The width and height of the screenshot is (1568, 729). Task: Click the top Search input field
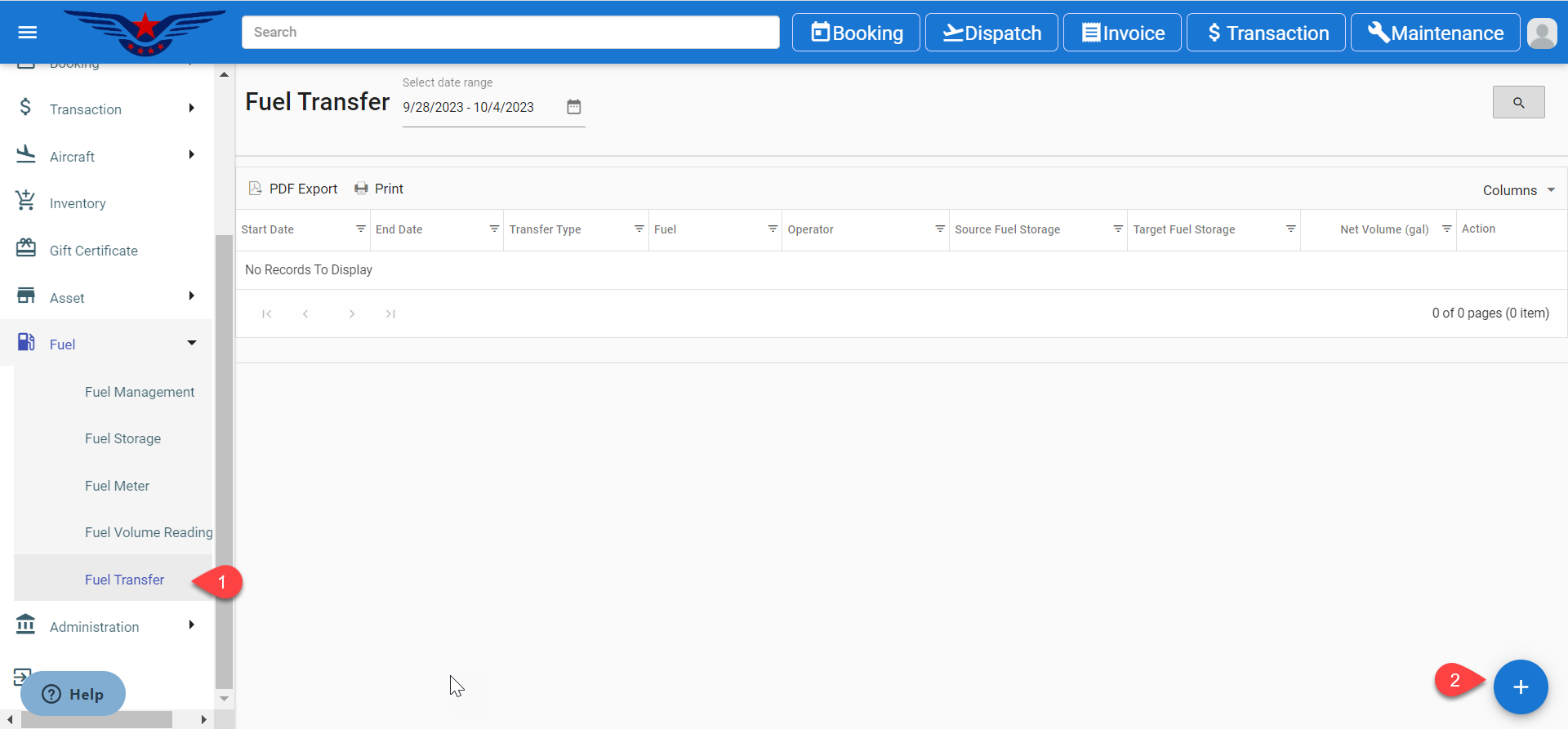click(510, 33)
